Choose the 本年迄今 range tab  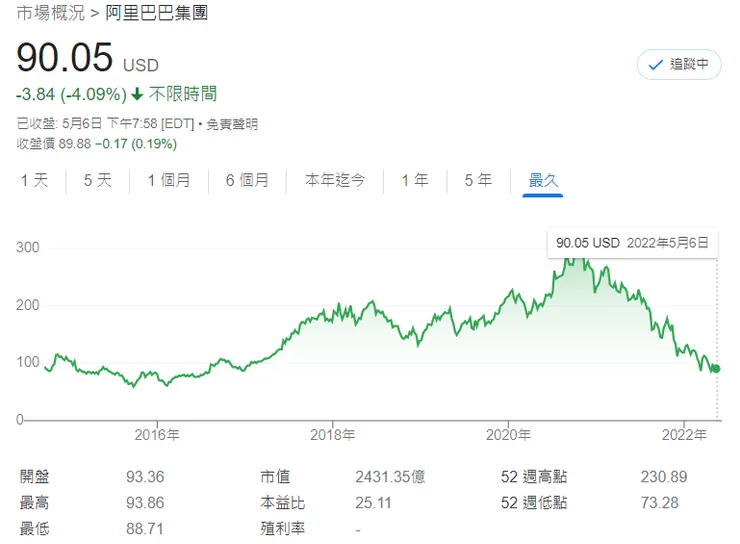click(335, 180)
